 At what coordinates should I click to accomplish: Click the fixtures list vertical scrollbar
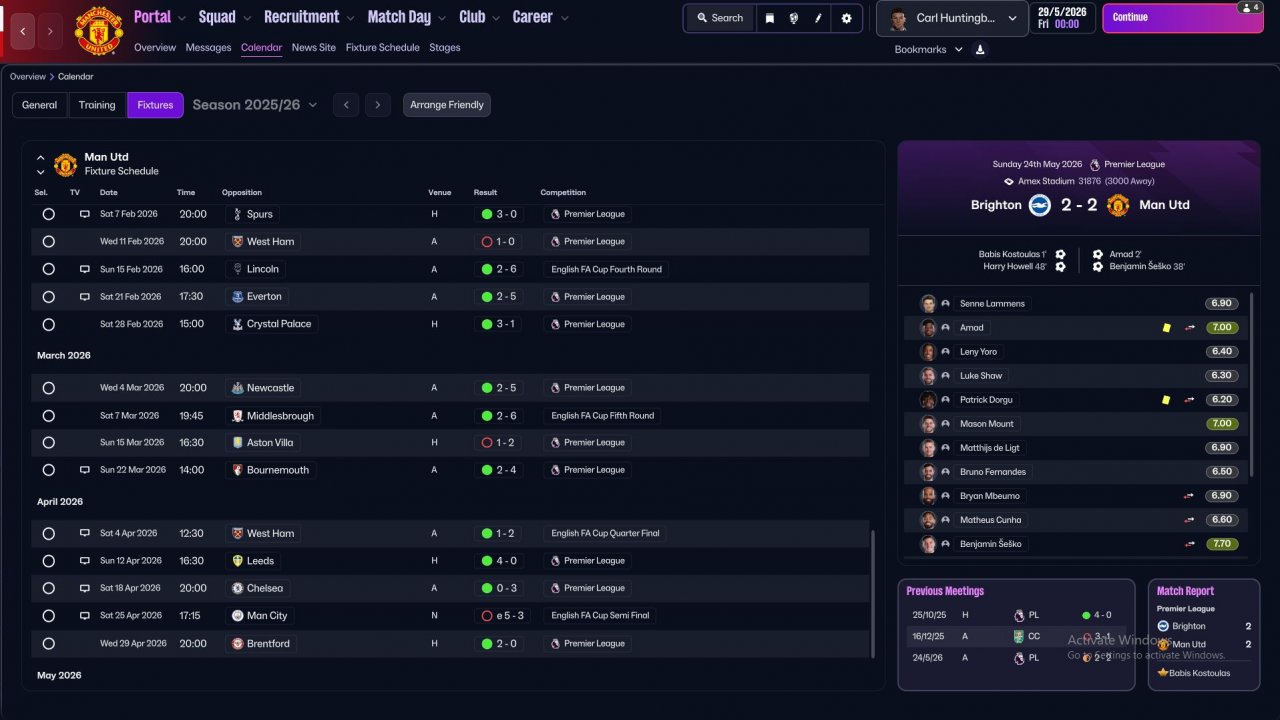click(873, 594)
